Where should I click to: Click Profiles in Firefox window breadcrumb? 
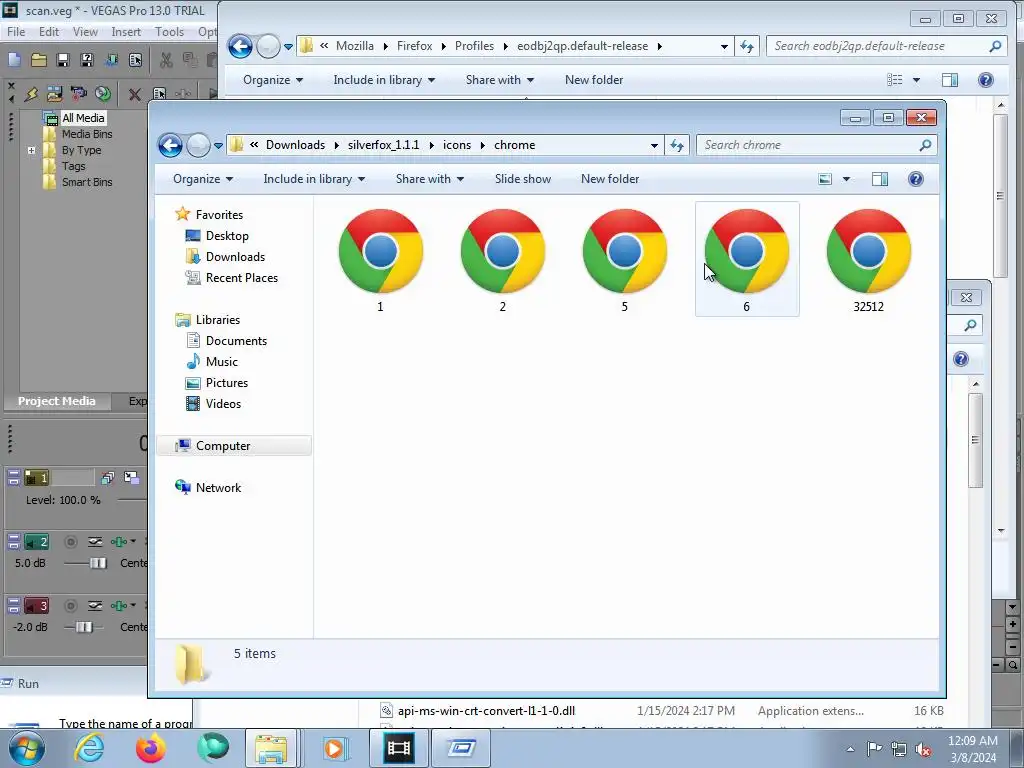coord(474,46)
